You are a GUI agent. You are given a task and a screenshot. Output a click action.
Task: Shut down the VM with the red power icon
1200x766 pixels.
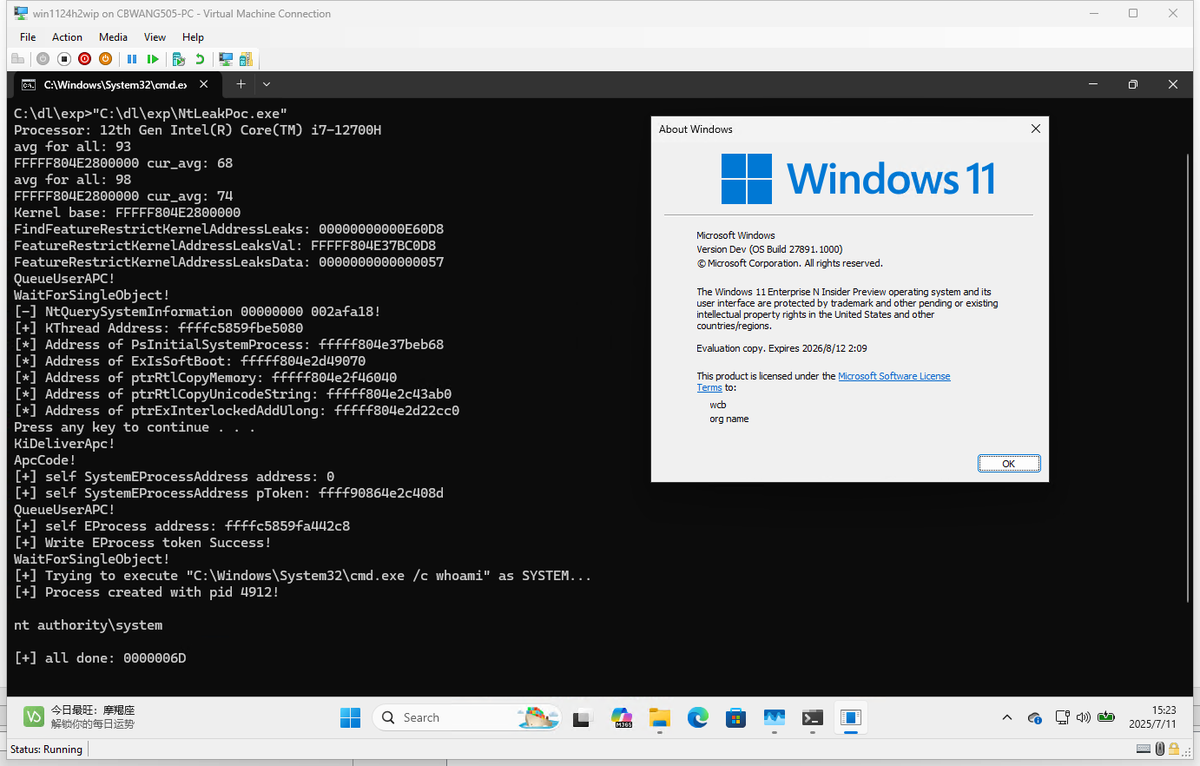[x=85, y=59]
